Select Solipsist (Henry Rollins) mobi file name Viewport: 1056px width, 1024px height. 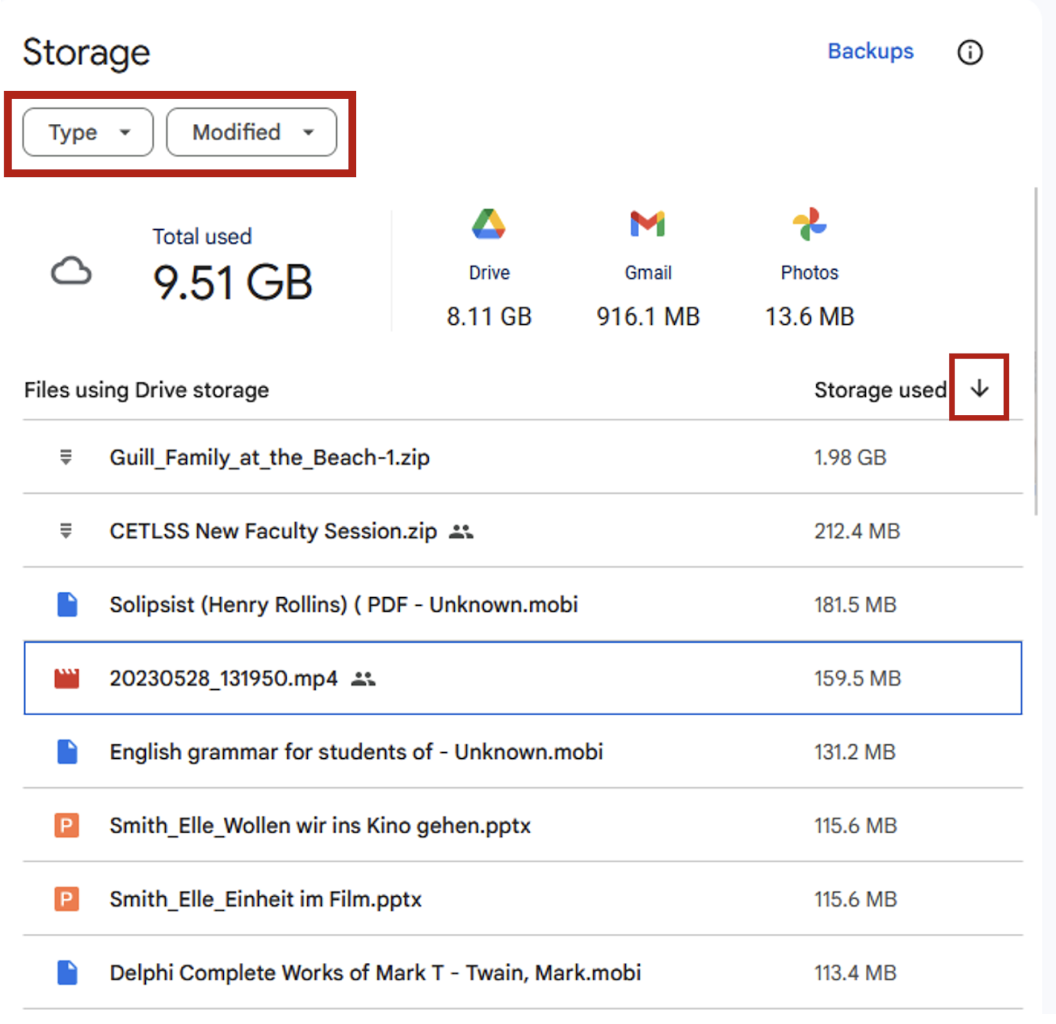[343, 604]
